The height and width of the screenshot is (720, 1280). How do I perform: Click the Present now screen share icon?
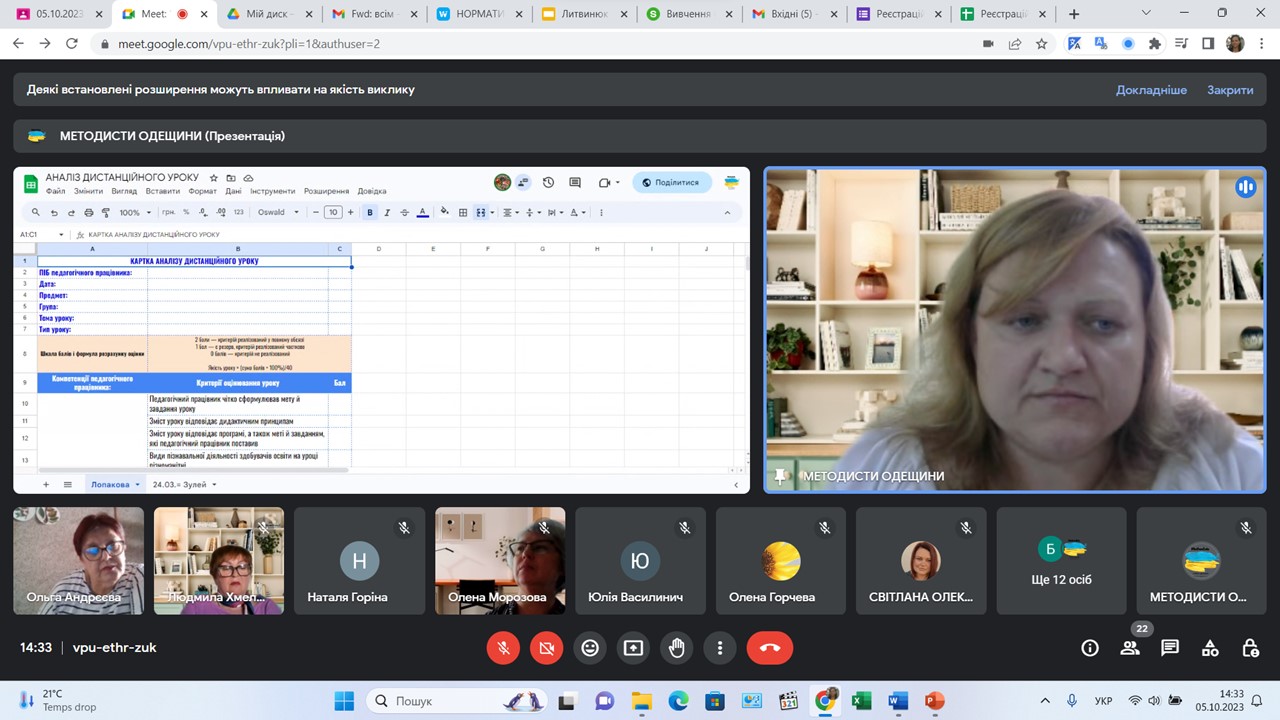[x=633, y=648]
